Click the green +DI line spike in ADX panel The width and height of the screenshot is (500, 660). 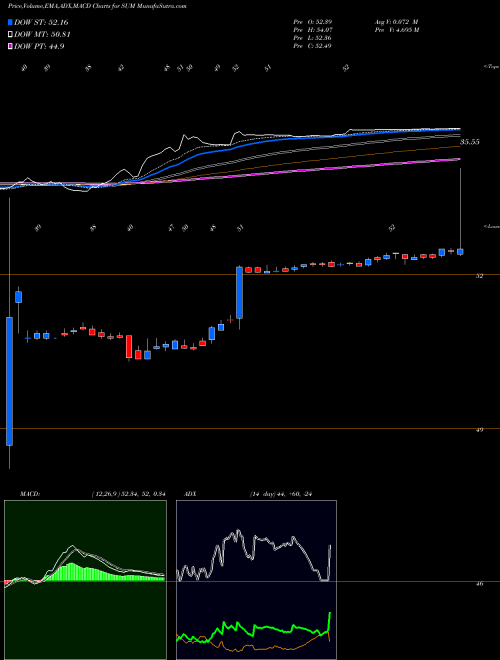(x=330, y=622)
